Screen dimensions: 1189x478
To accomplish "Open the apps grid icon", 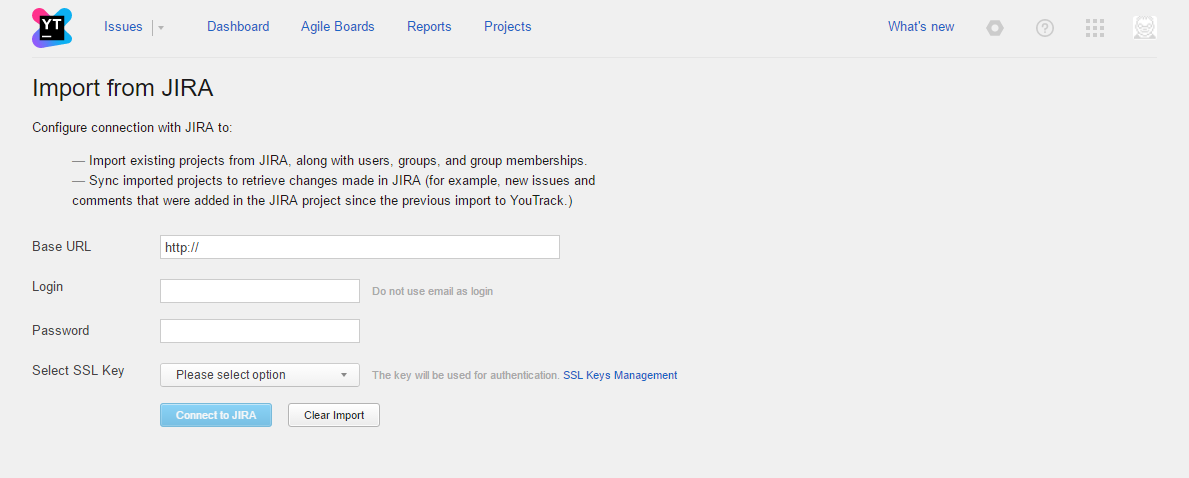I will tap(1095, 28).
